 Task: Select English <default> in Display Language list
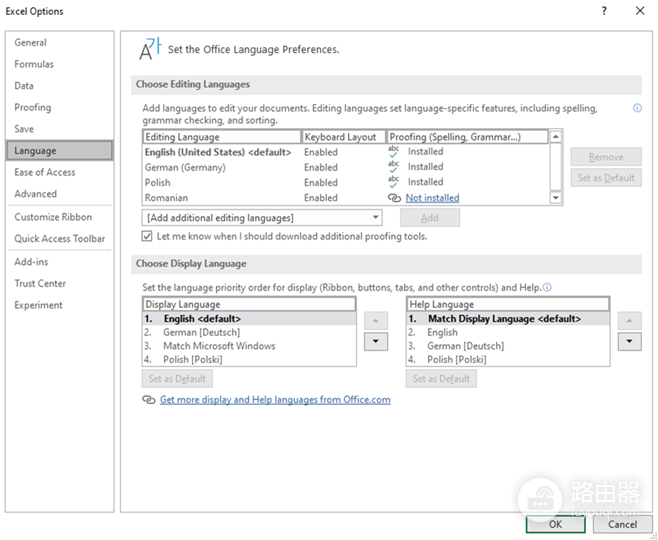(249, 318)
